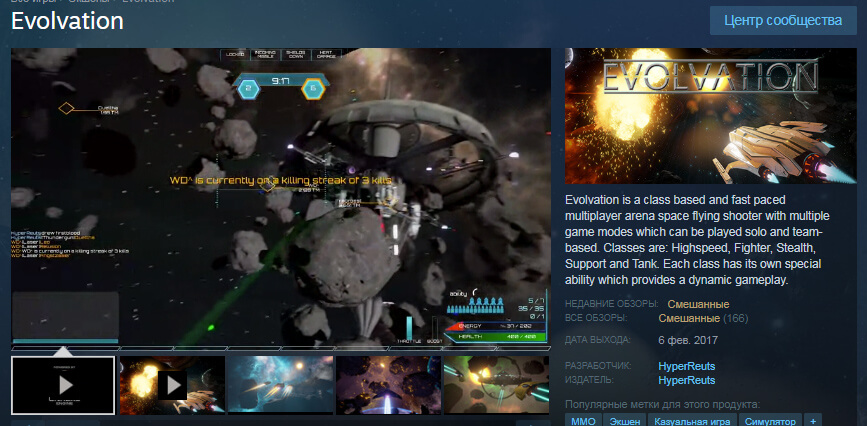The image size is (867, 426).
Task: Select the green ring station screenshot thumbnail
Action: click(497, 385)
